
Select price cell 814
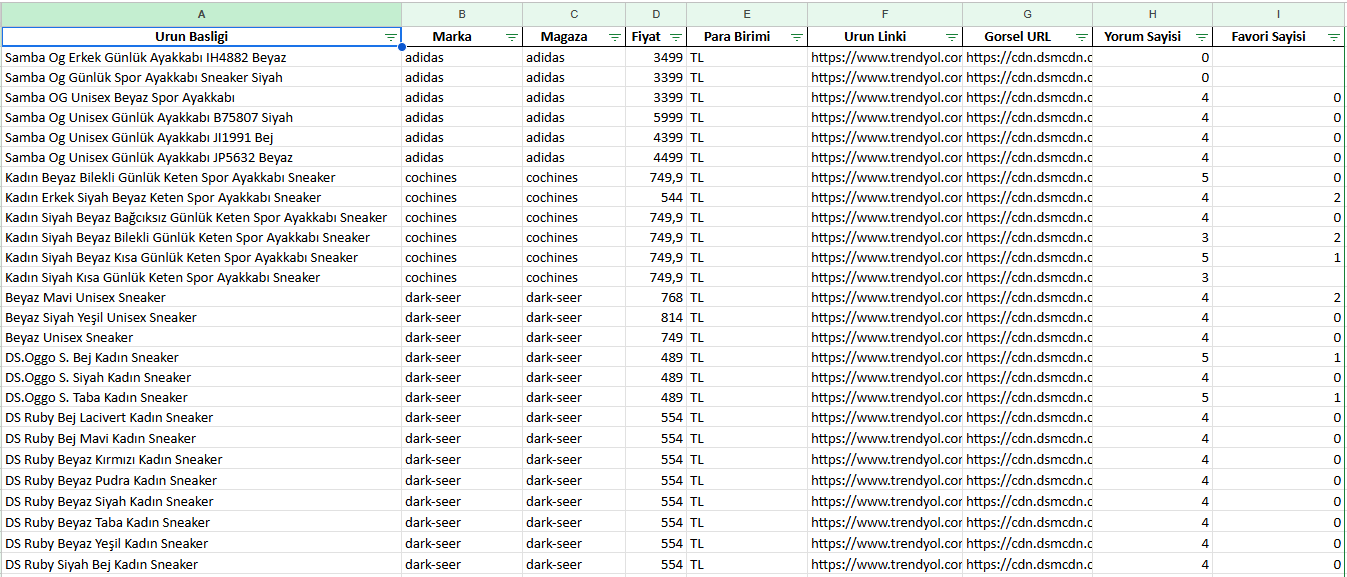pos(656,317)
